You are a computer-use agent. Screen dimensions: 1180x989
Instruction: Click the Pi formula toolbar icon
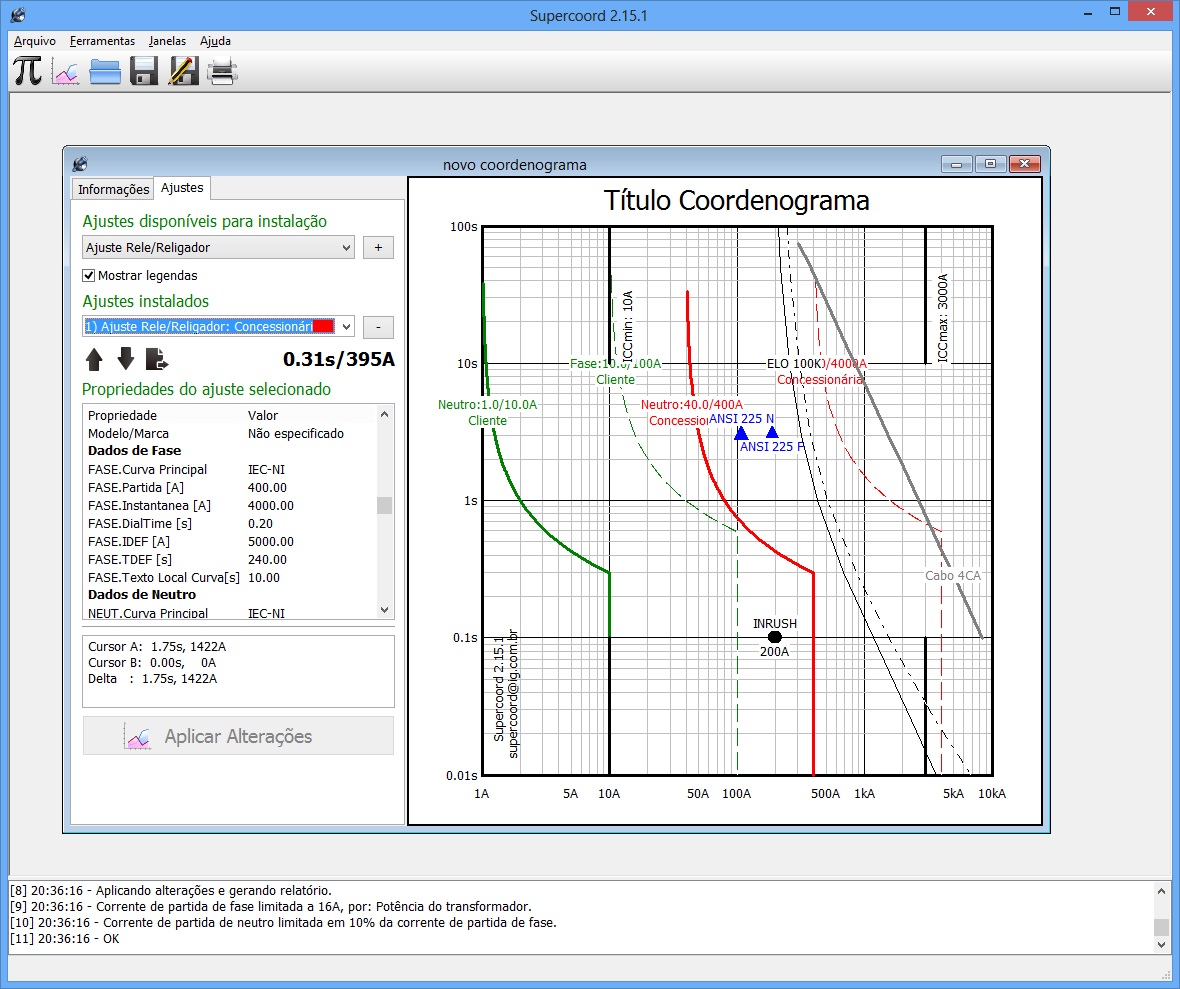(x=27, y=72)
